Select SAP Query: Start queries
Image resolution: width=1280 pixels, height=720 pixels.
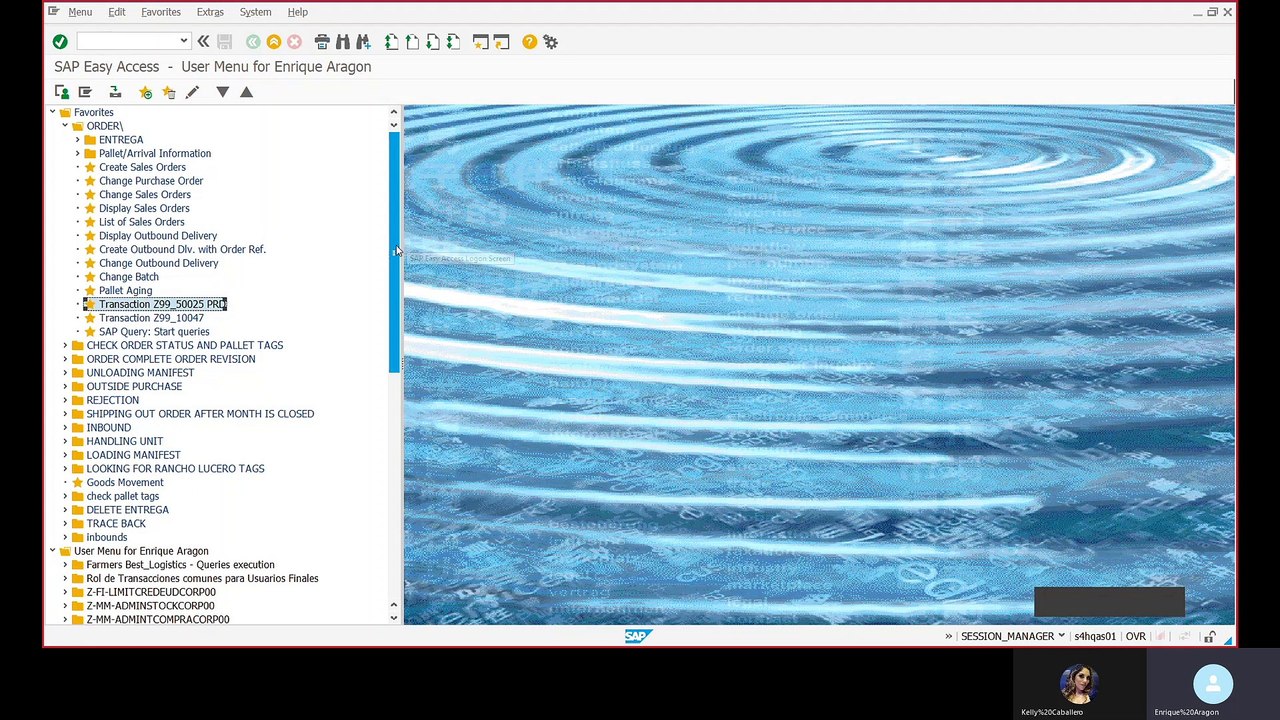[x=154, y=332]
